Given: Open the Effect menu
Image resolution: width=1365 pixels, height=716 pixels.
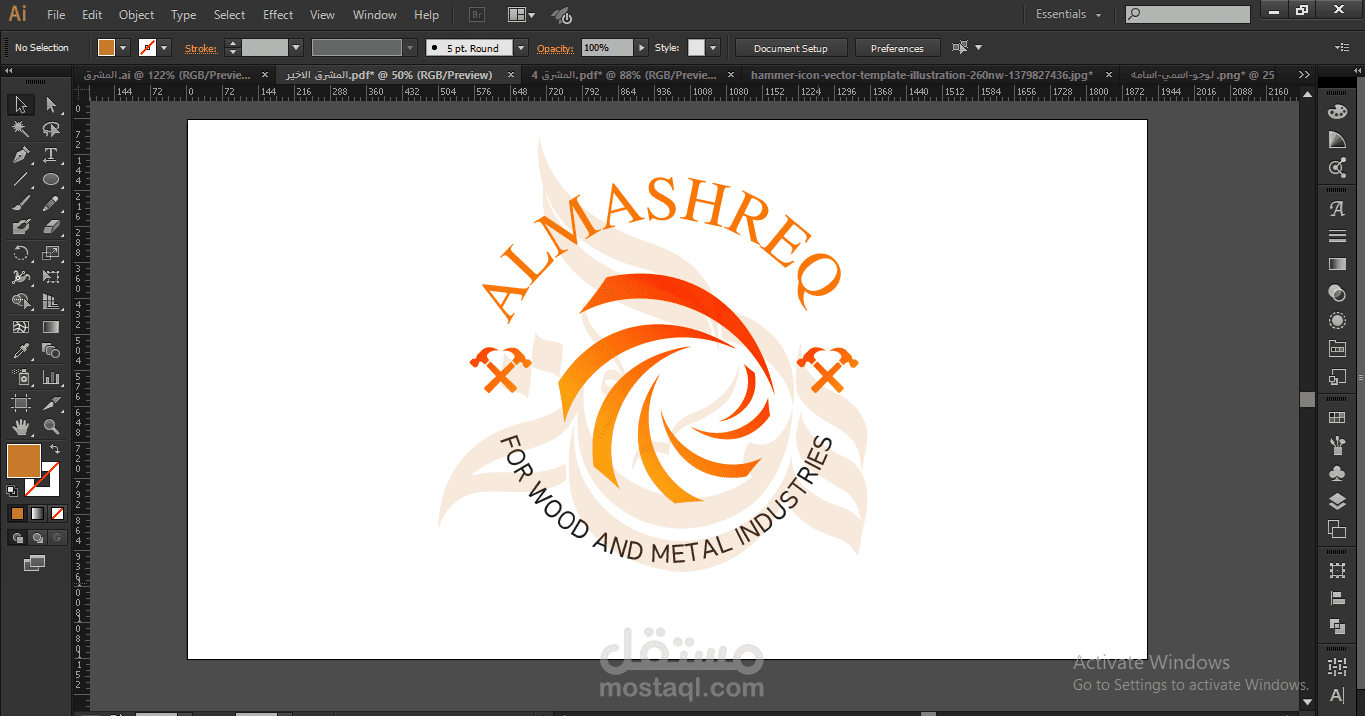Looking at the screenshot, I should click(278, 15).
